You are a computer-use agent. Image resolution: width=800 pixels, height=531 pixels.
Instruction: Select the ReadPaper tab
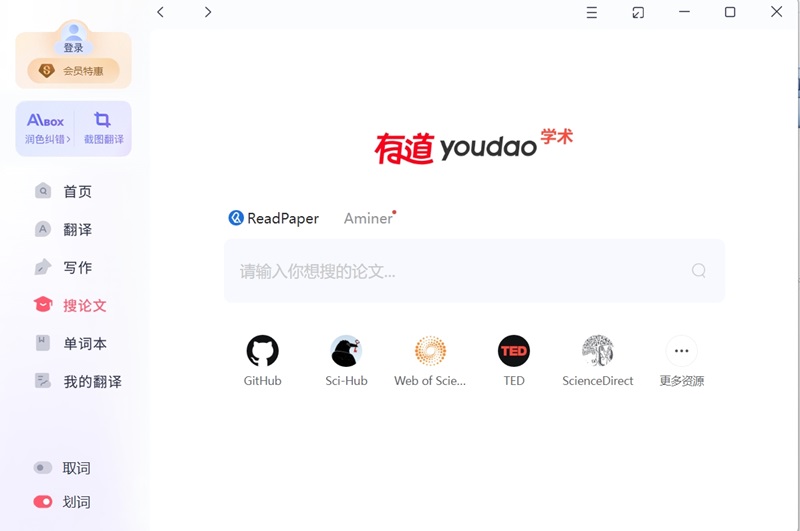274,218
